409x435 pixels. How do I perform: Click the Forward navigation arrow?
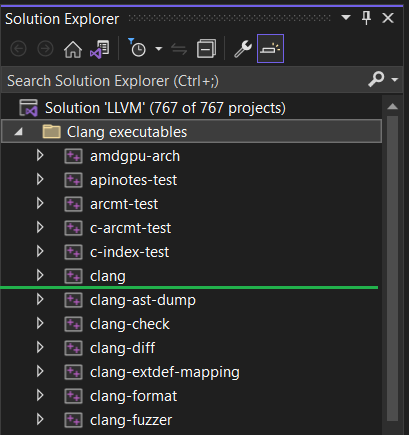45,49
